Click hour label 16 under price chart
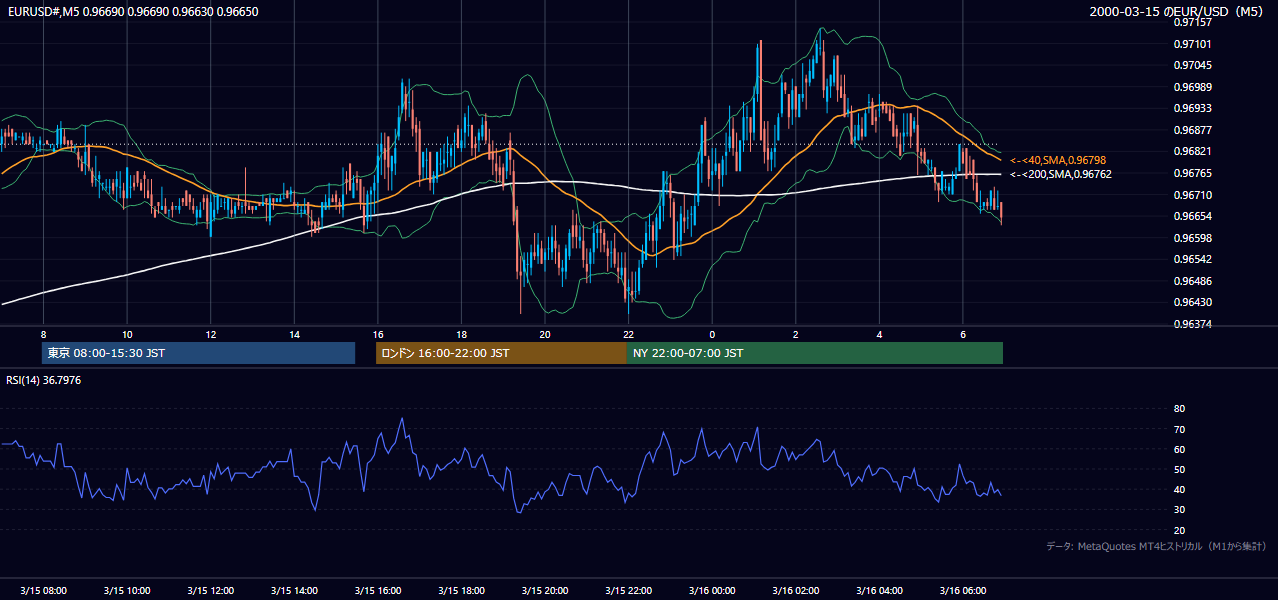 coord(377,334)
